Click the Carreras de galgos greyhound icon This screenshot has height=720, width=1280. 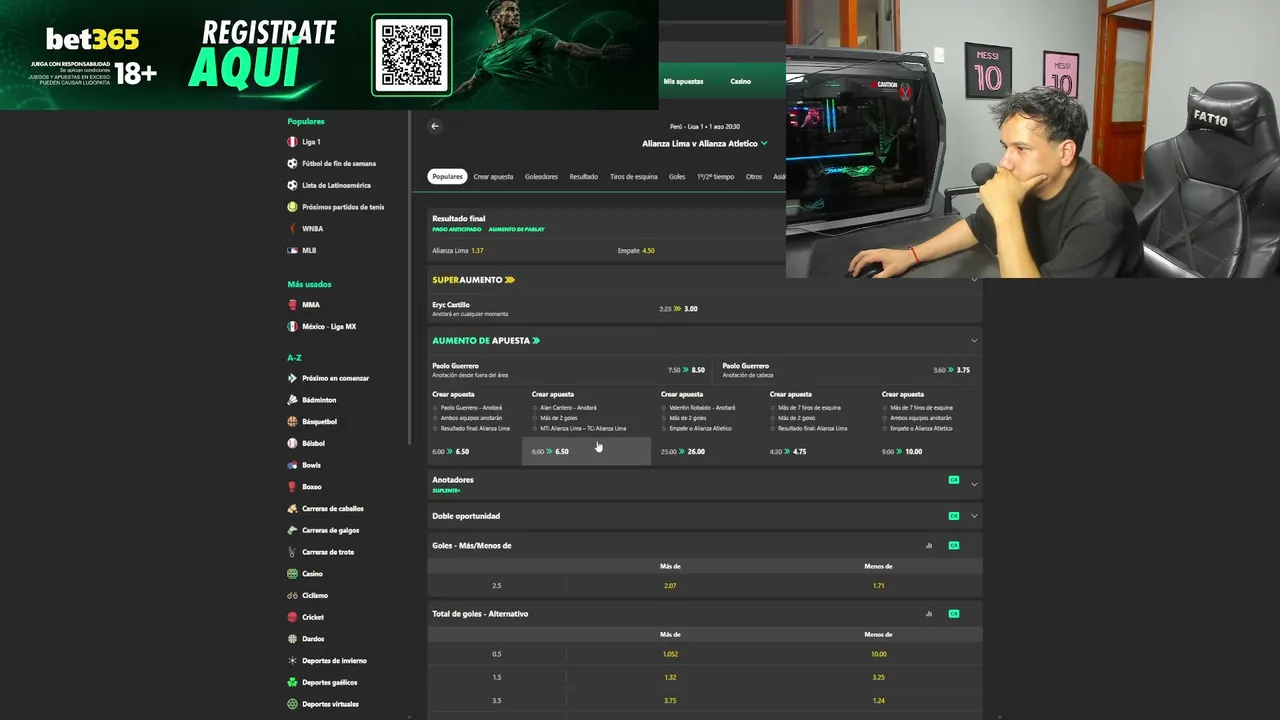[292, 530]
